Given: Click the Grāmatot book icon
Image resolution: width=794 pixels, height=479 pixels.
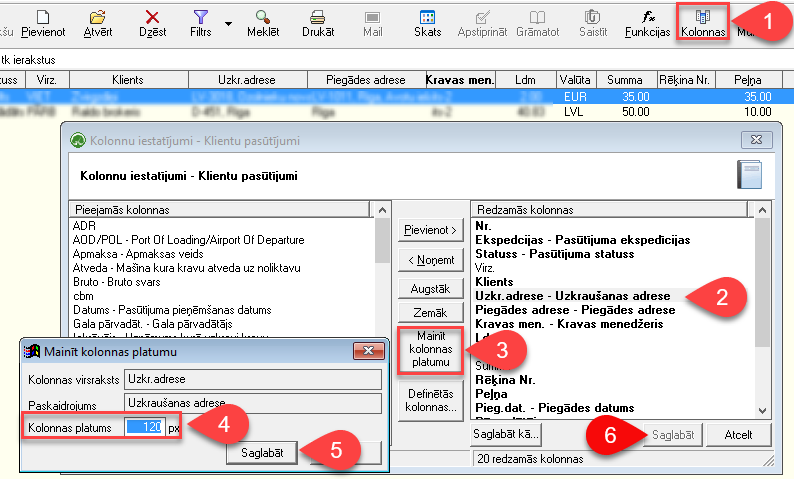Looking at the screenshot, I should tap(537, 17).
